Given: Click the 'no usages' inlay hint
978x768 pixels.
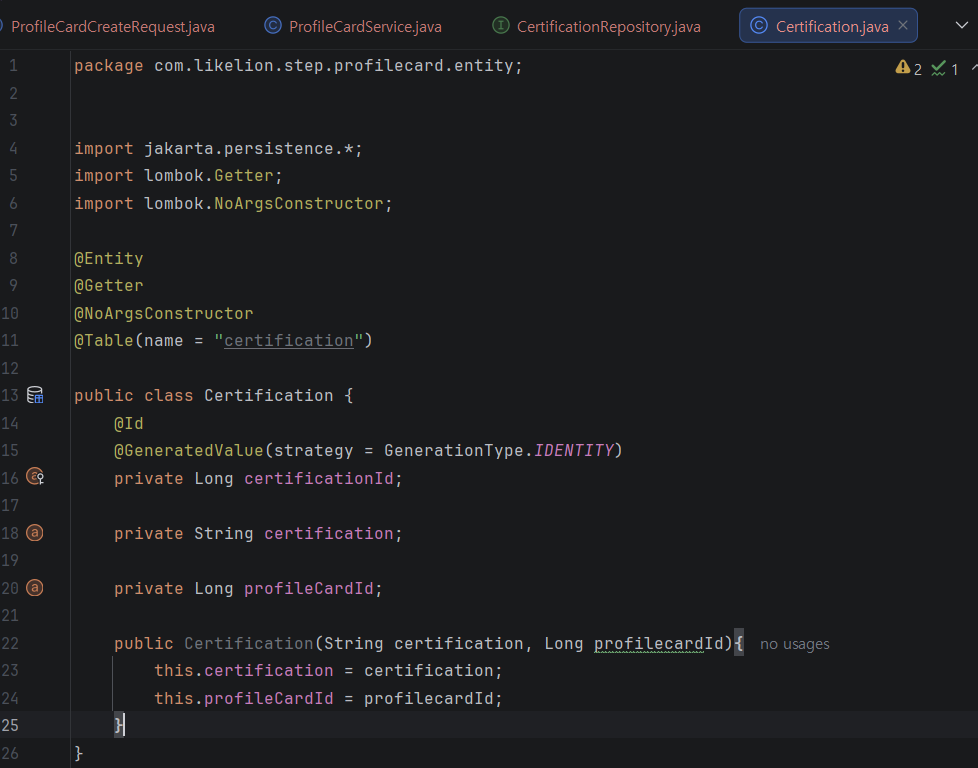Looking at the screenshot, I should pos(795,644).
